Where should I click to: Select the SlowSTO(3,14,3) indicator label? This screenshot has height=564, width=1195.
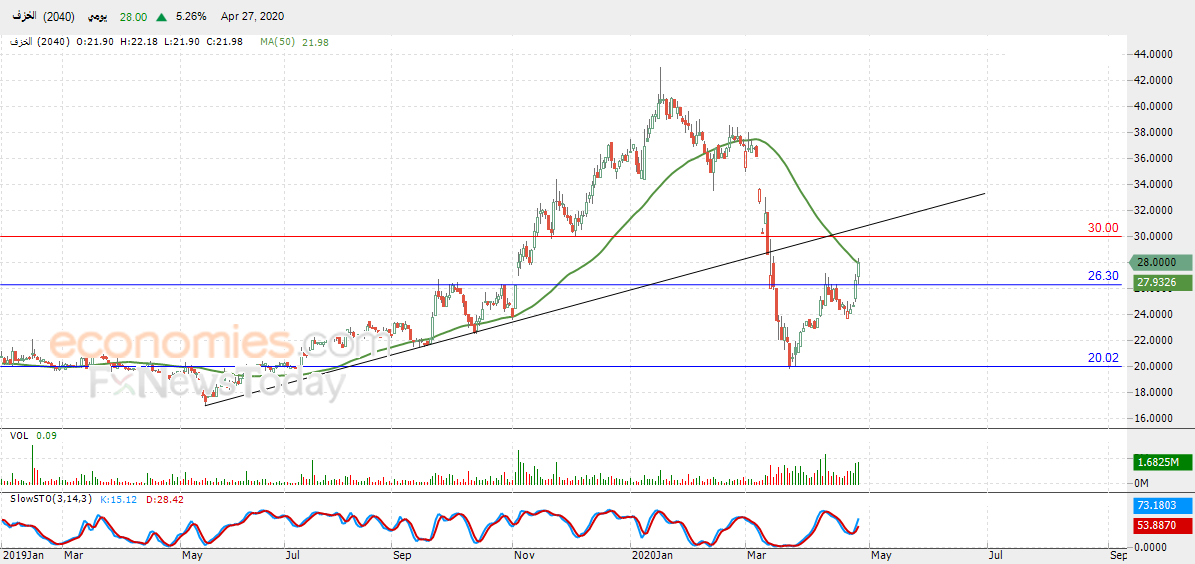52,498
